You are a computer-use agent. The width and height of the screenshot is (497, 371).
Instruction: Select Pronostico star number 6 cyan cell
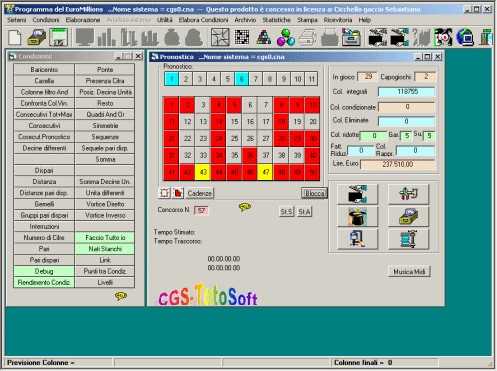point(242,79)
